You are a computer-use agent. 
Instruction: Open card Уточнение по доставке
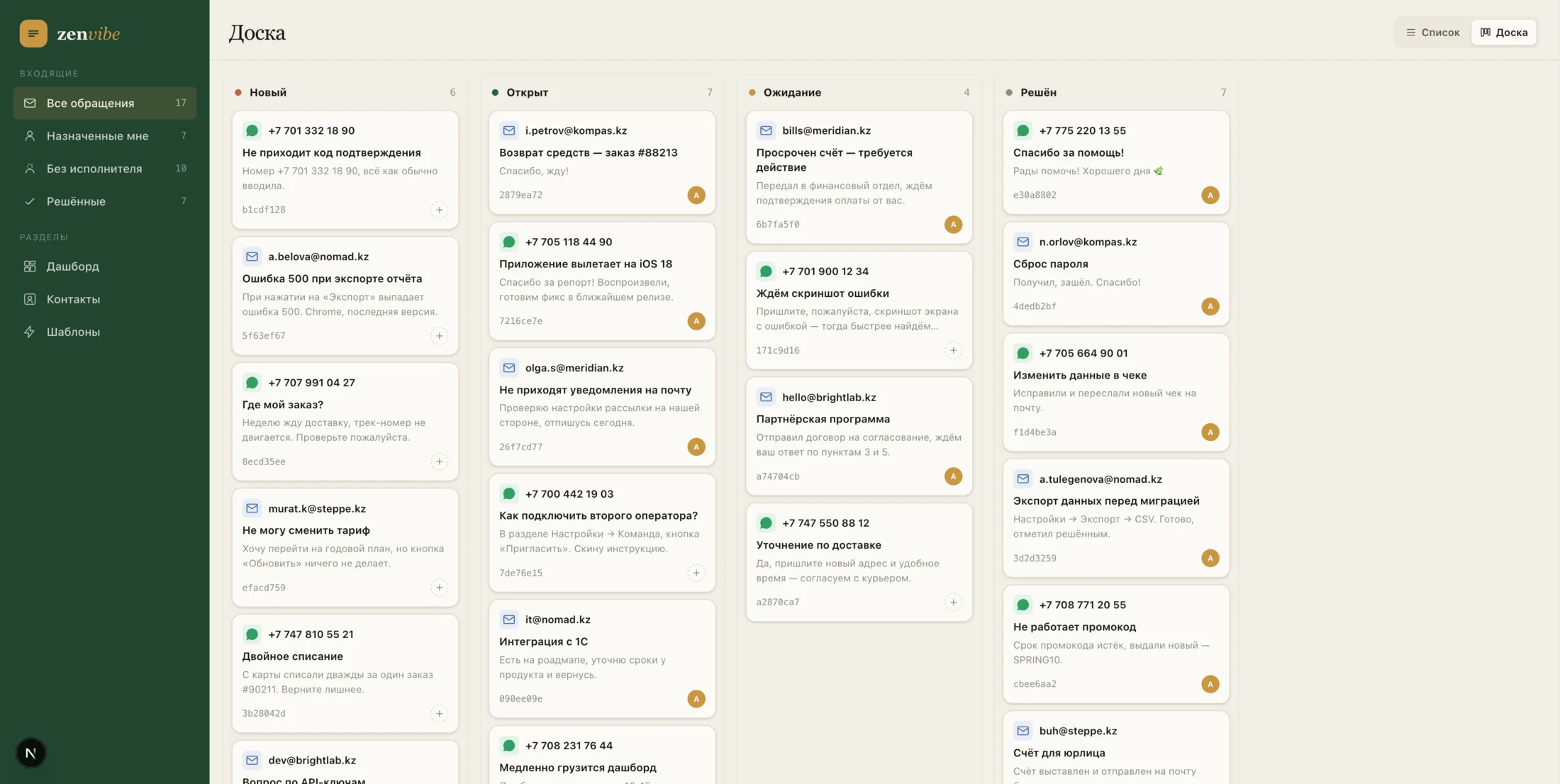[x=859, y=563]
